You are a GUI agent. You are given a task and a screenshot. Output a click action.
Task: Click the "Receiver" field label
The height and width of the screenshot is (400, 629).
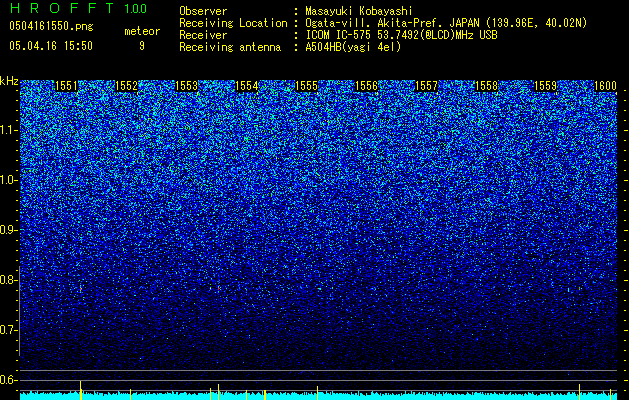pos(203,35)
